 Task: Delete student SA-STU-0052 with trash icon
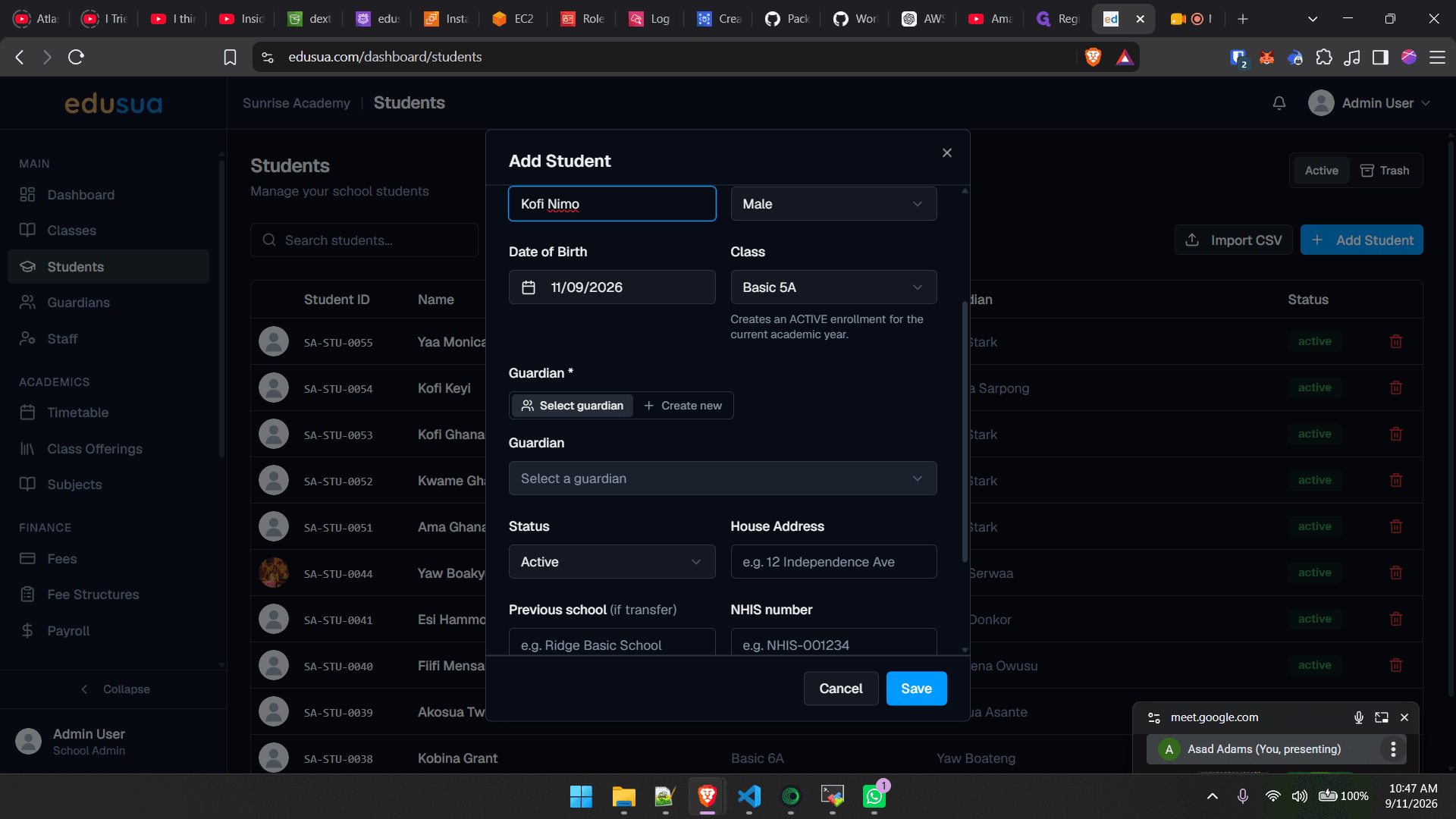coord(1396,481)
